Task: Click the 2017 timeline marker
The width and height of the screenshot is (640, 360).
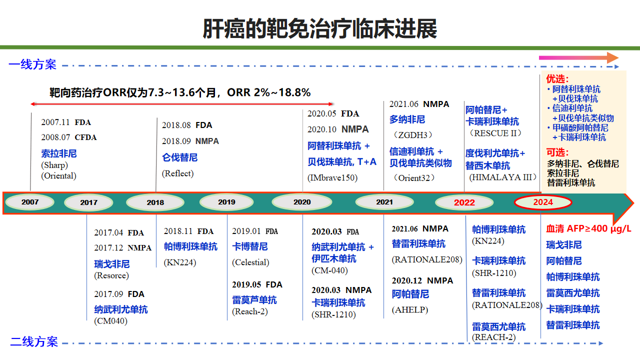Action: pyautogui.click(x=89, y=202)
